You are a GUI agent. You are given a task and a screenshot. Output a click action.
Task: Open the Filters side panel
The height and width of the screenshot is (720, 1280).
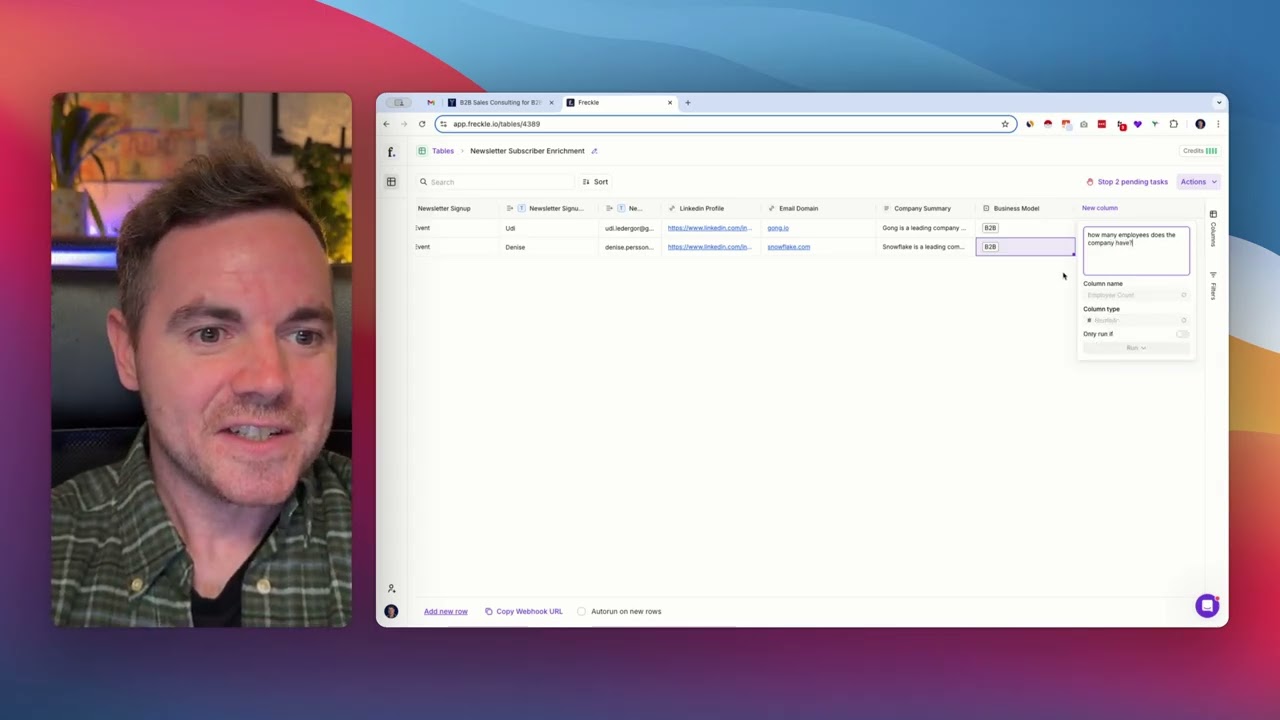coord(1213,286)
